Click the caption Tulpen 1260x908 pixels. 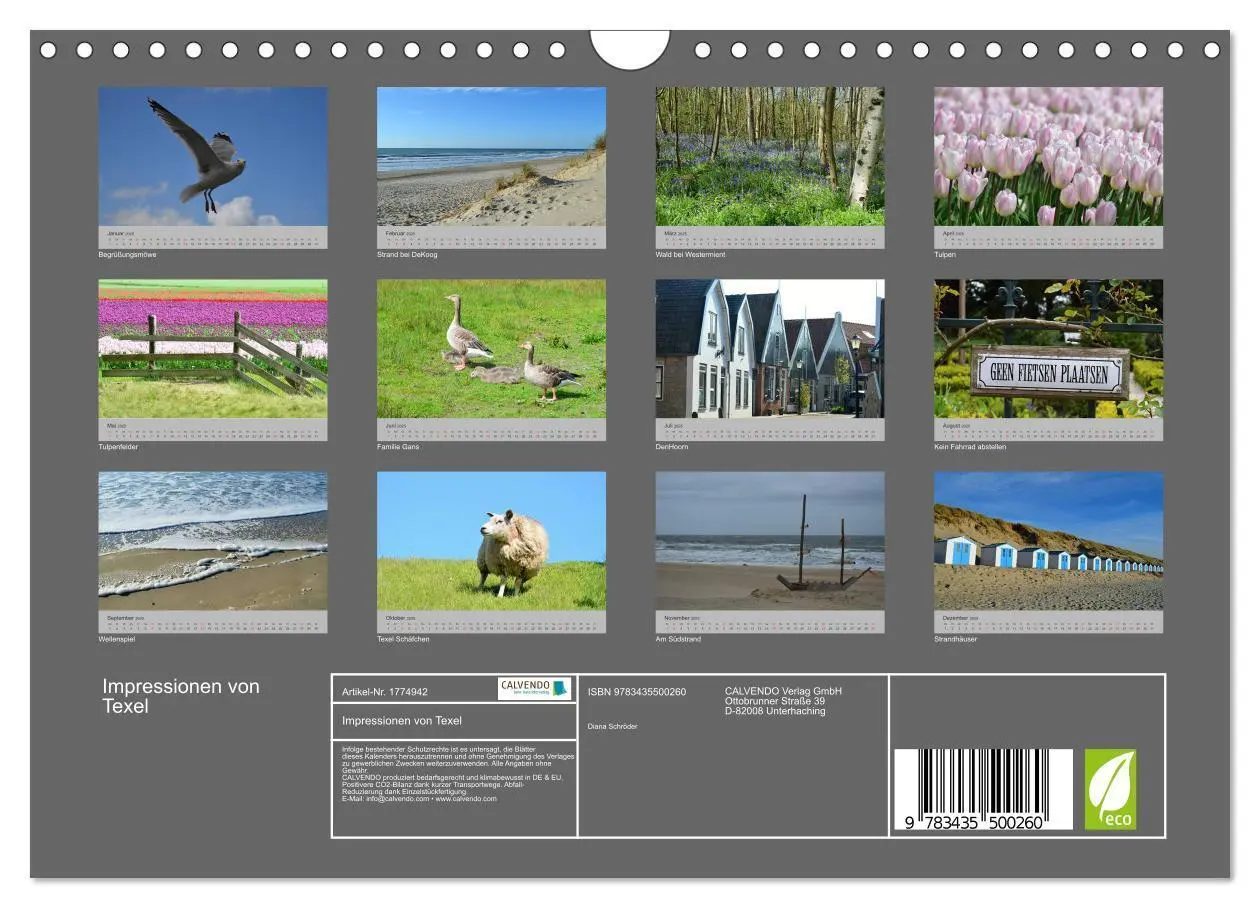(x=945, y=254)
